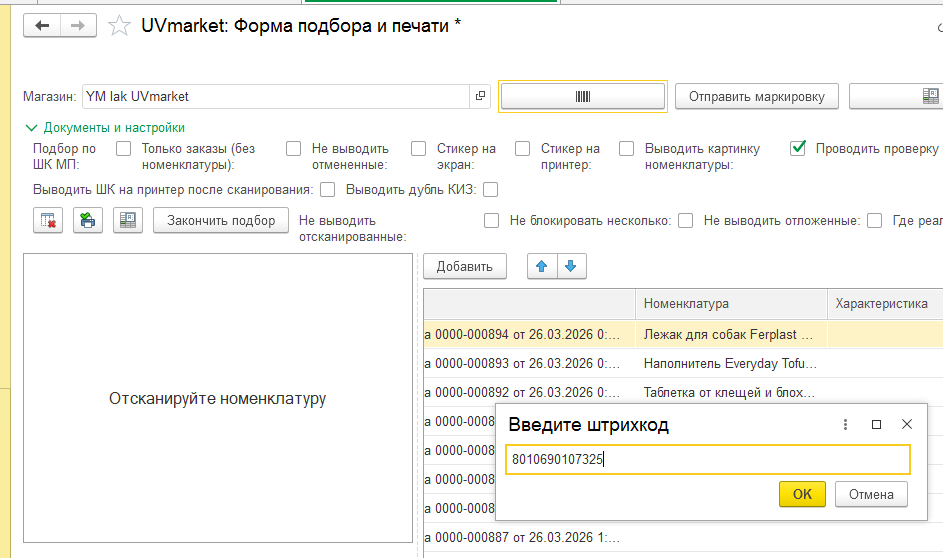Open the three-dot menu in barcode dialog
943x558 pixels.
click(845, 425)
